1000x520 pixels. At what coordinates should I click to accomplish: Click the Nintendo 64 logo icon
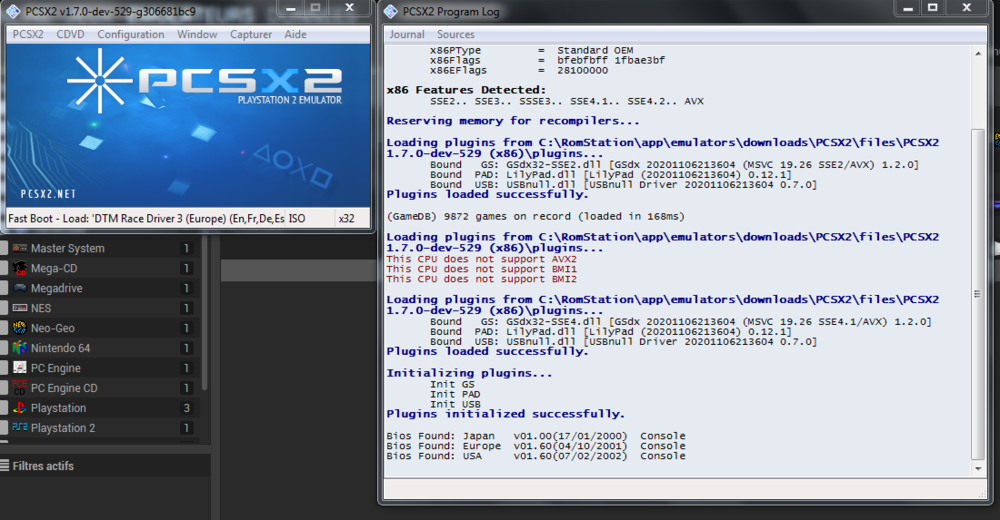(x=20, y=348)
